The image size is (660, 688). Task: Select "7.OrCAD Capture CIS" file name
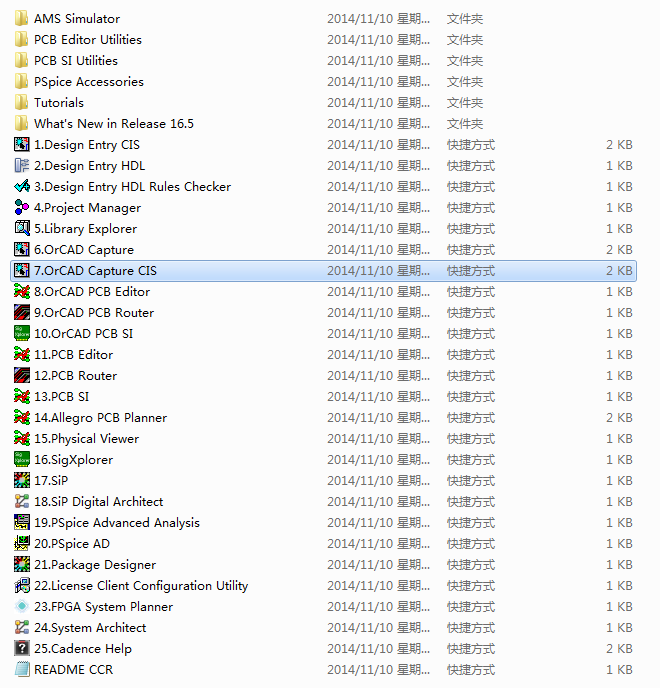(95, 271)
